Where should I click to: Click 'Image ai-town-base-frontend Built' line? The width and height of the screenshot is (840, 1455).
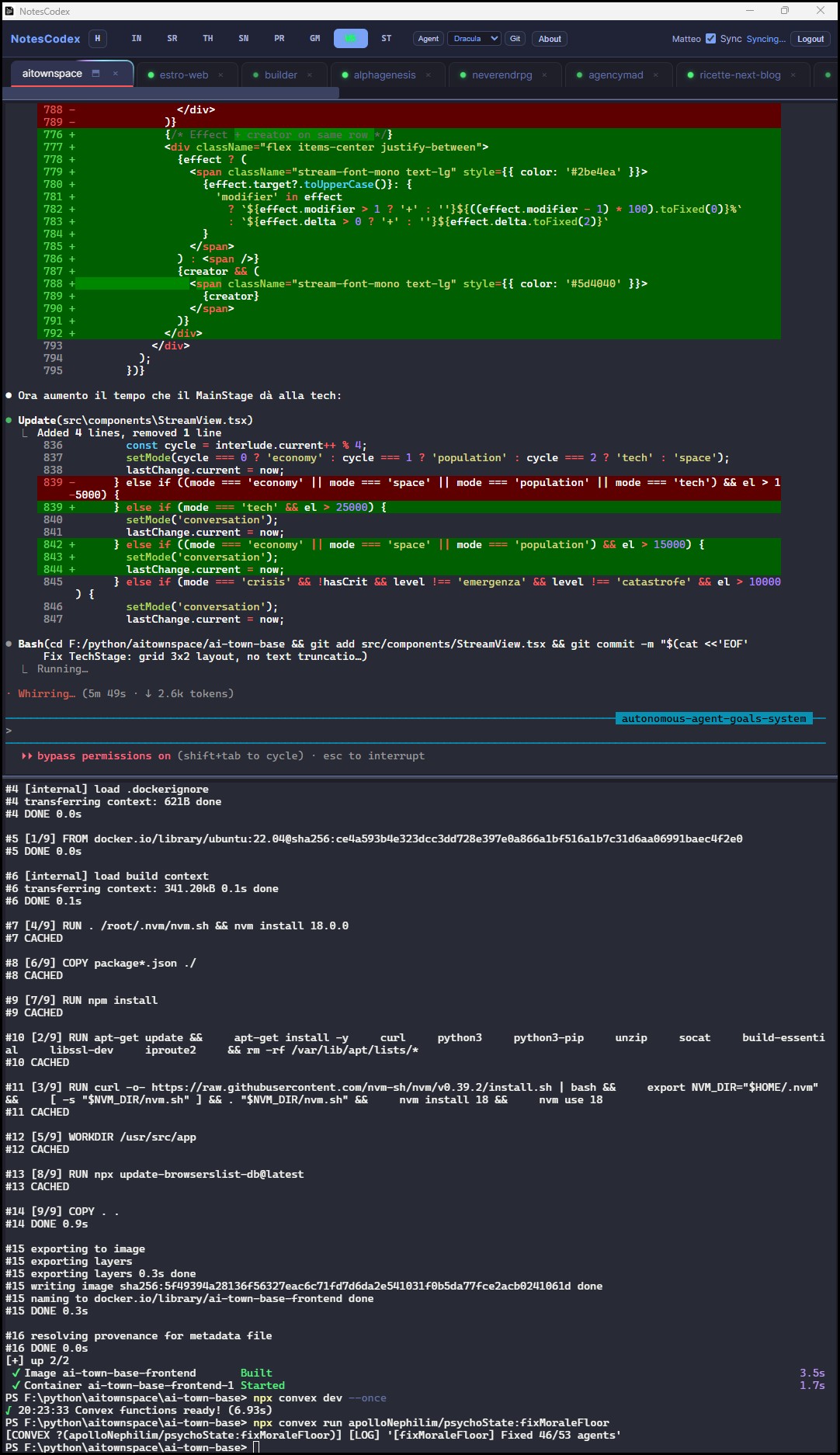click(x=142, y=1373)
